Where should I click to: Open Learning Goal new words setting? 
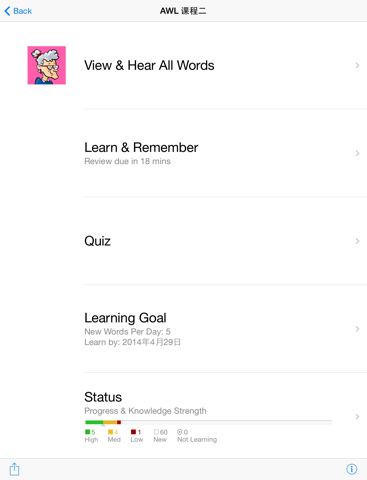point(127,332)
